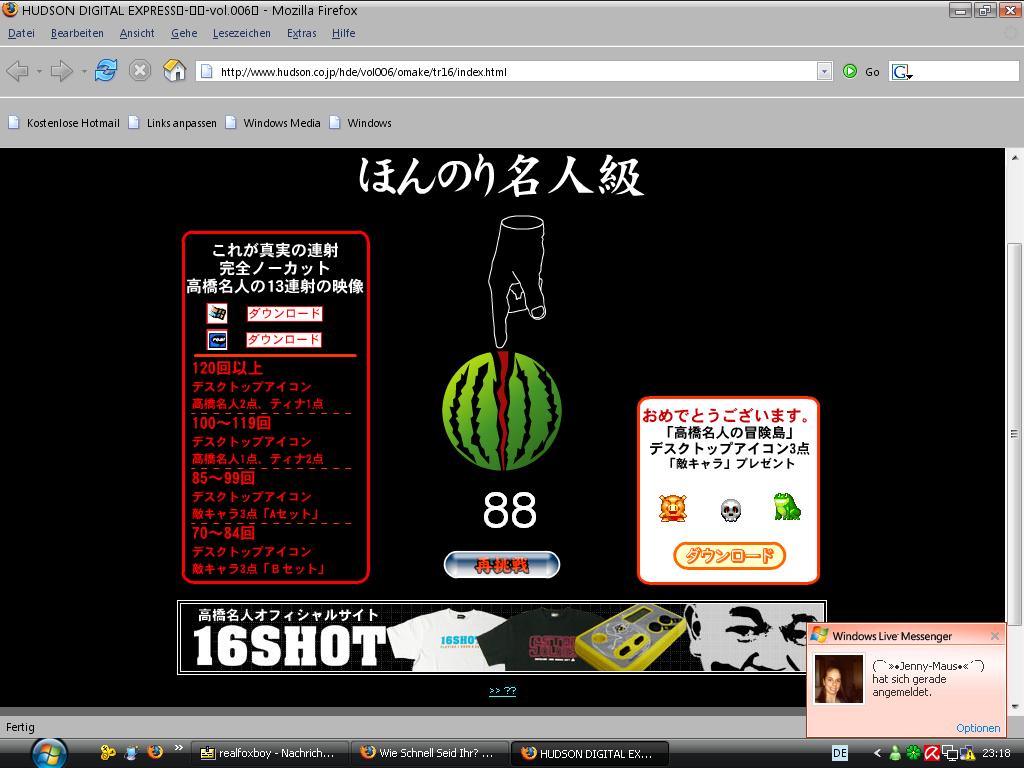Click the second red ダウンロード video link
The width and height of the screenshot is (1024, 768).
(284, 340)
